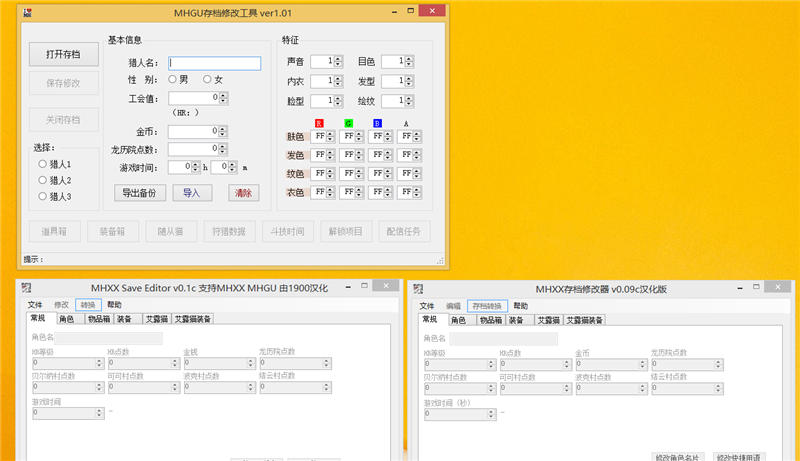Click the green G channel label

click(x=348, y=123)
